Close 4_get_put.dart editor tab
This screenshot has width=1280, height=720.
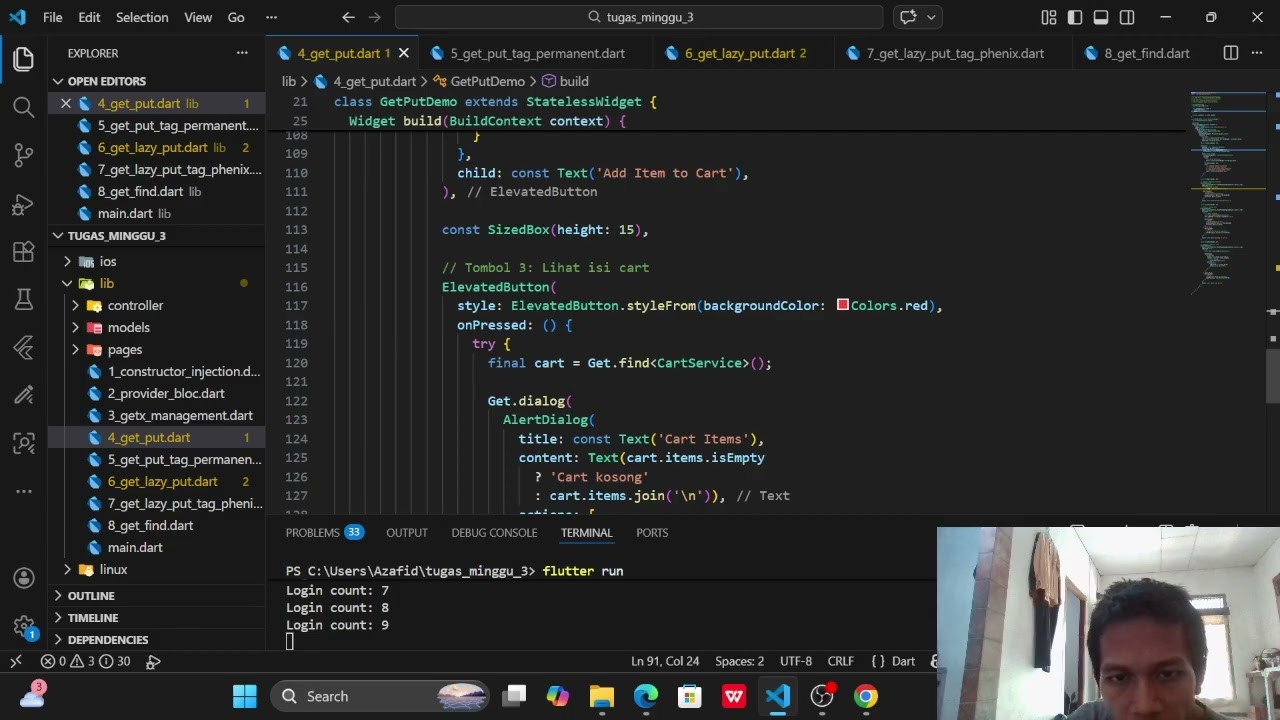point(404,53)
